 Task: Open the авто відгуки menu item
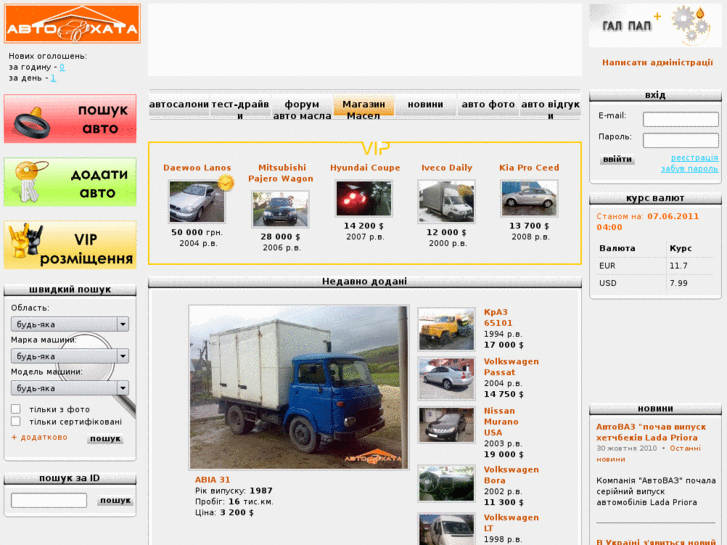[x=550, y=110]
